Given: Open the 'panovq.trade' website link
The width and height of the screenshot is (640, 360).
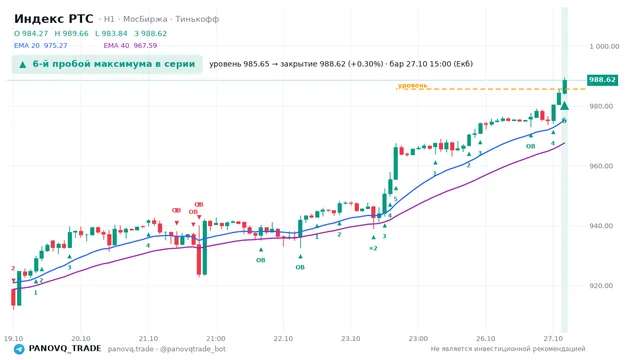Looking at the screenshot, I should pyautogui.click(x=131, y=349).
